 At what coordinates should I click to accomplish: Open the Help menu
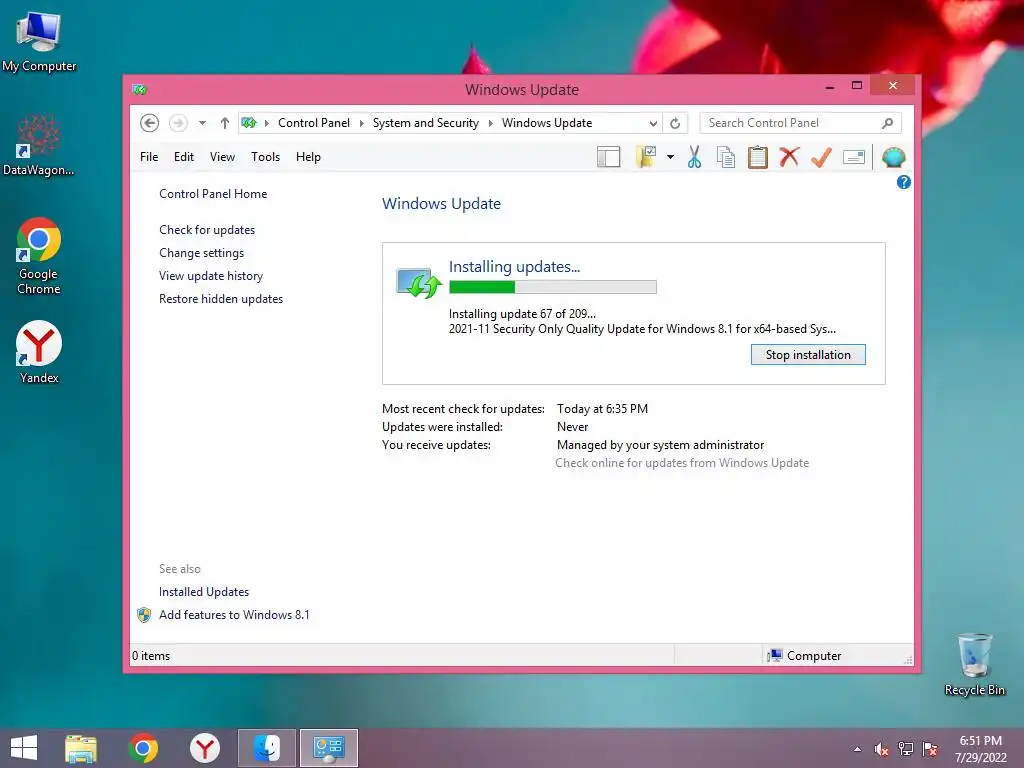click(x=308, y=157)
